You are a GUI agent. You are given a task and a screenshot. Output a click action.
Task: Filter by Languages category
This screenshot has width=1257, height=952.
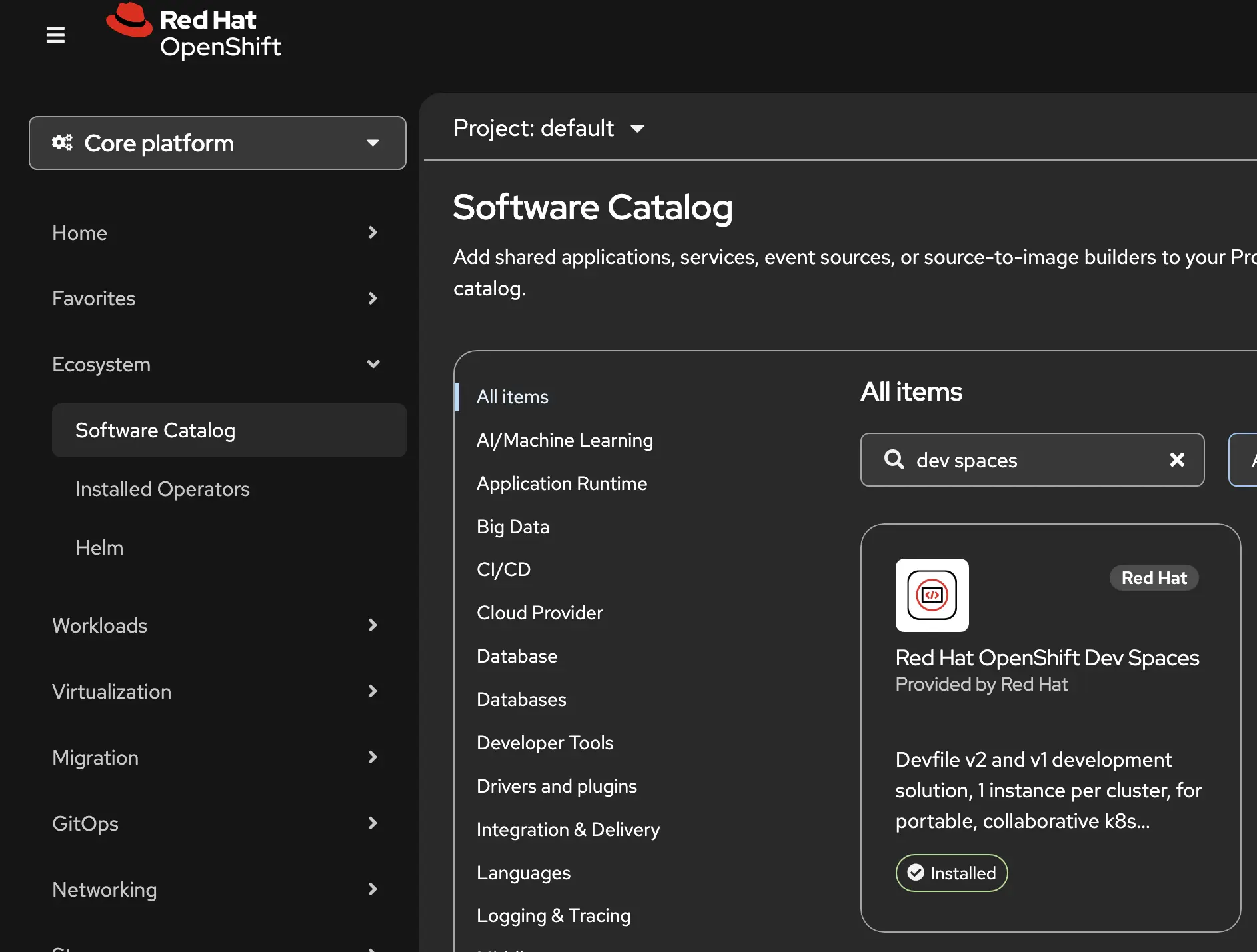coord(523,873)
